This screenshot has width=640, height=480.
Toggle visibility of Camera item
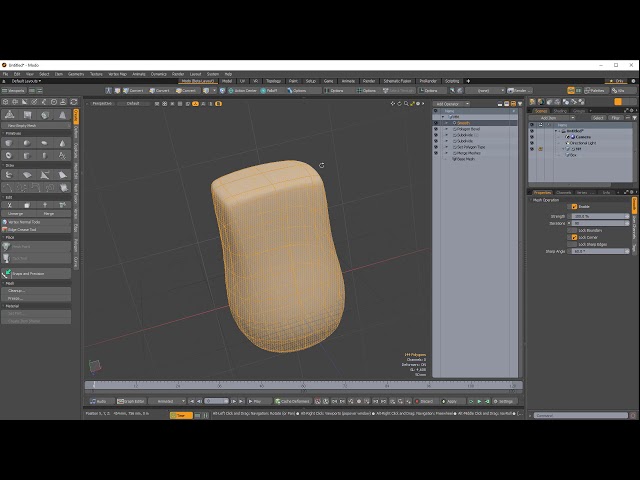point(531,137)
